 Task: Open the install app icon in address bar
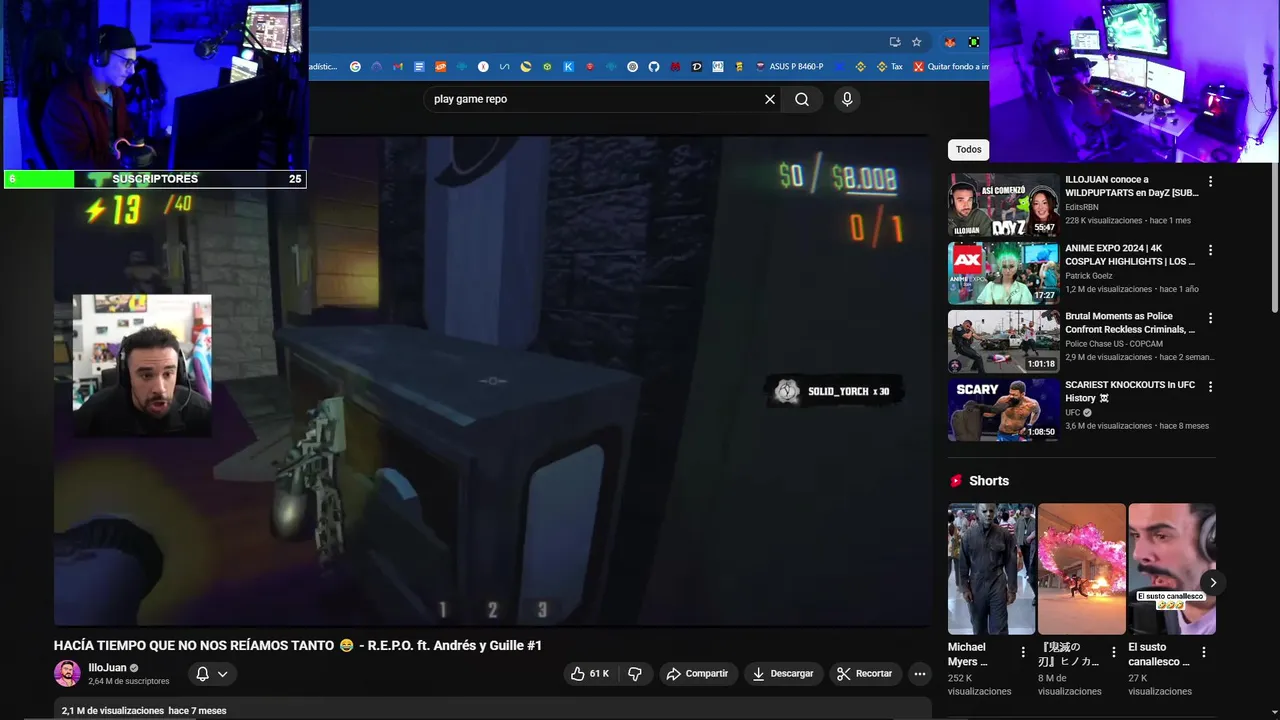click(x=895, y=42)
